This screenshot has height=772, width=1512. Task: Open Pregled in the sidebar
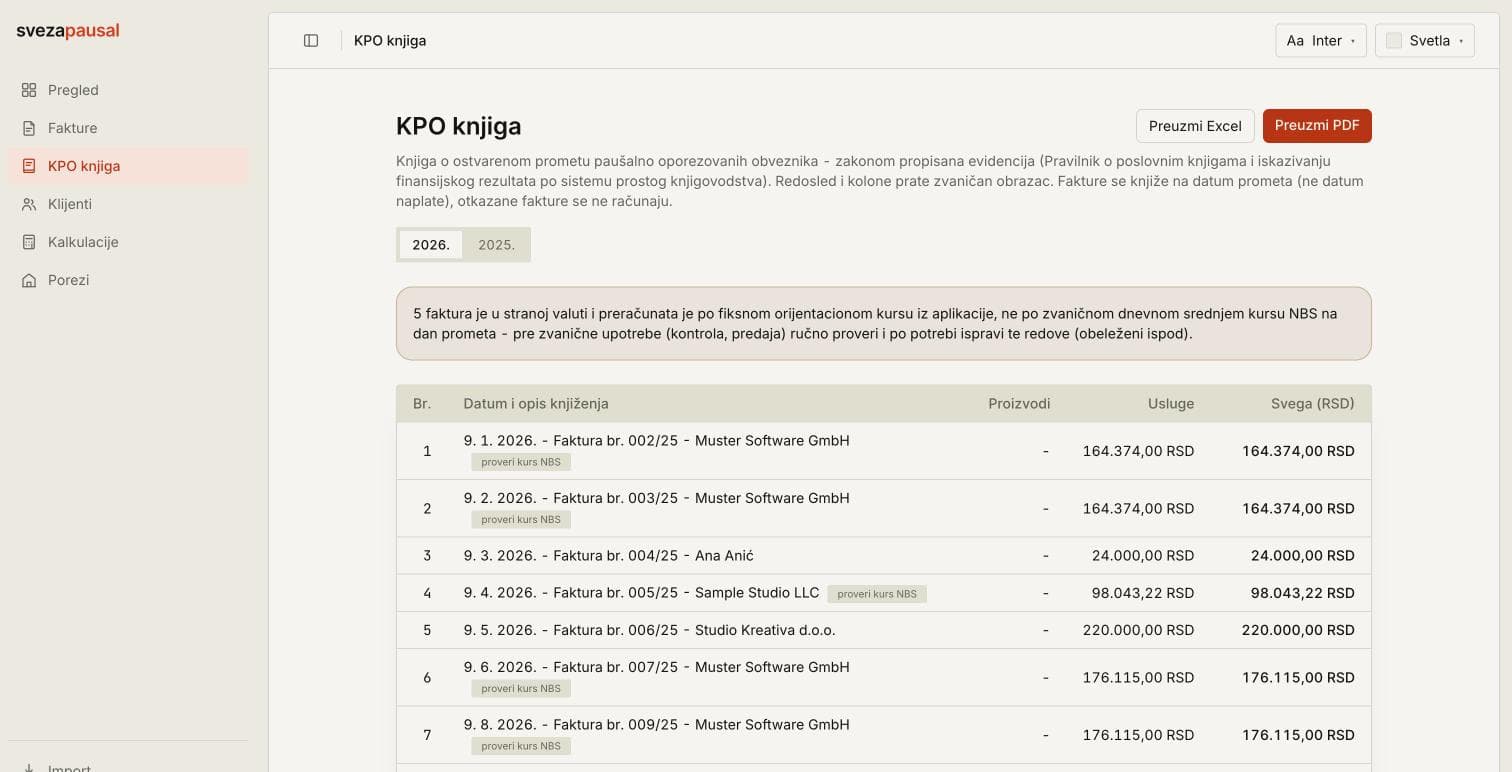click(128, 90)
